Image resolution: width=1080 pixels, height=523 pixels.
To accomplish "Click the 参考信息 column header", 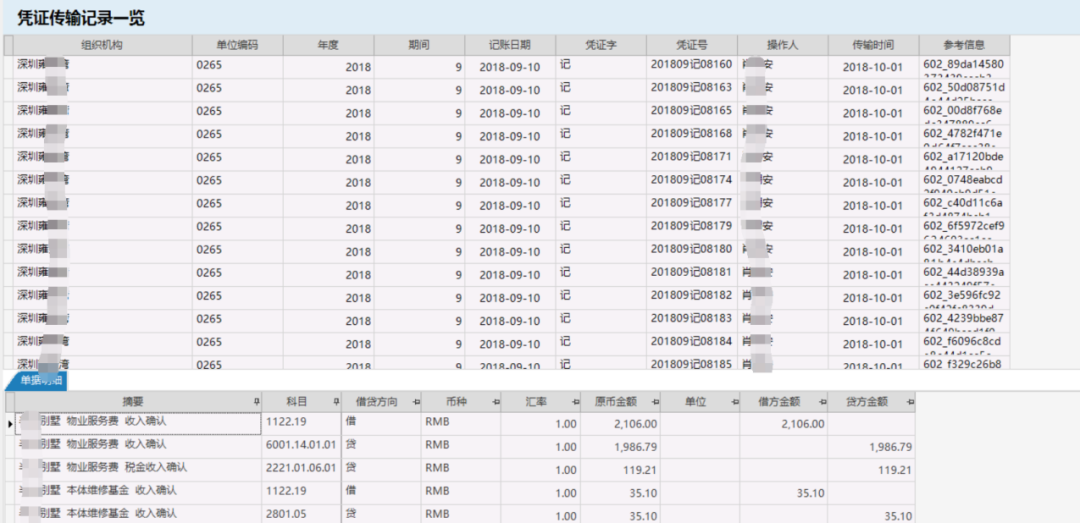I will tap(964, 45).
